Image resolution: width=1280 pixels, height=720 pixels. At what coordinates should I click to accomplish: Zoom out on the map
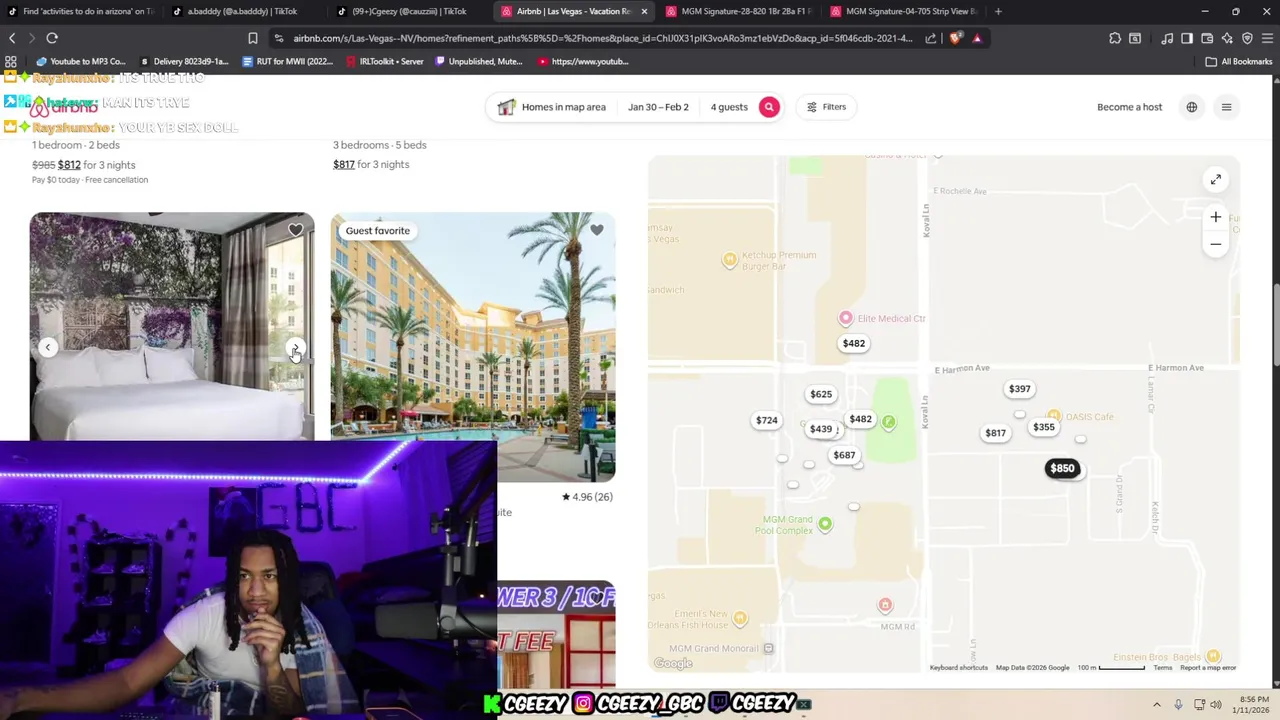[x=1216, y=244]
